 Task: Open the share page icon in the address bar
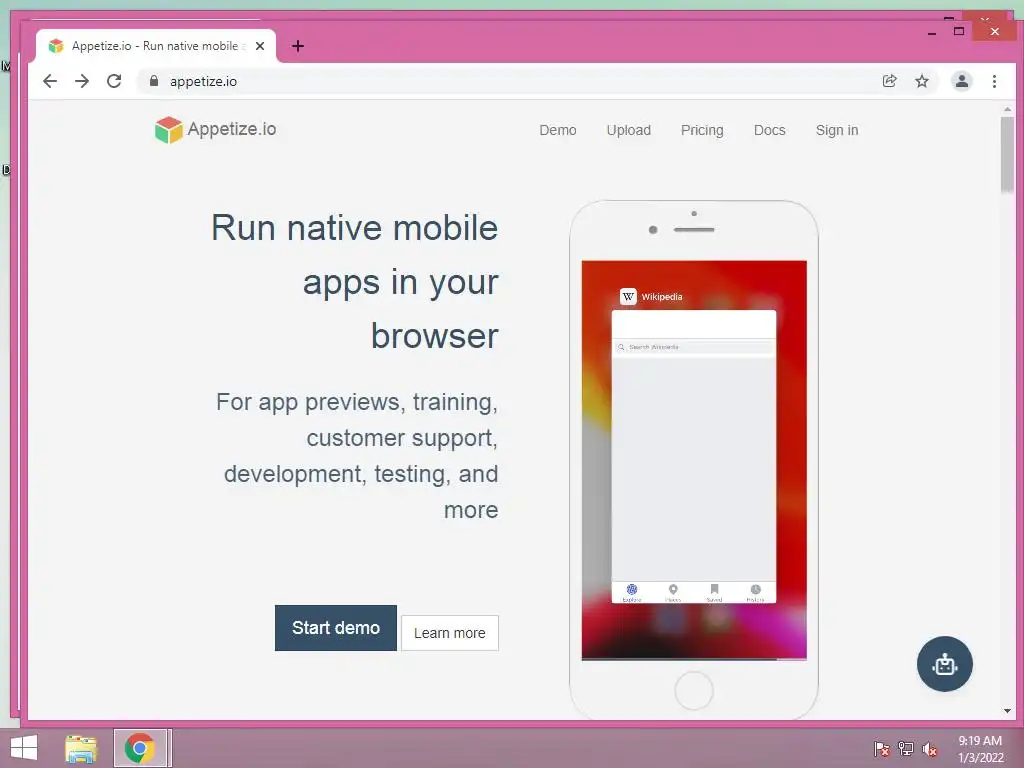pyautogui.click(x=889, y=81)
